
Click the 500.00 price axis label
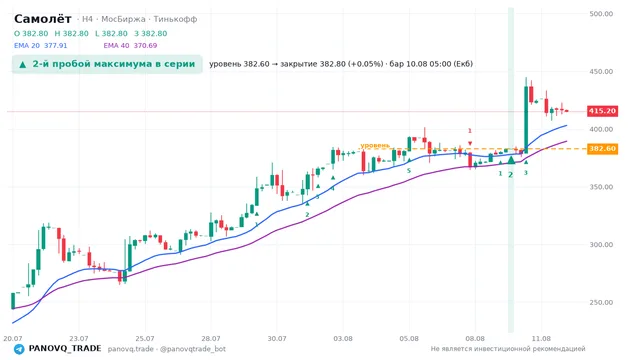click(x=601, y=13)
